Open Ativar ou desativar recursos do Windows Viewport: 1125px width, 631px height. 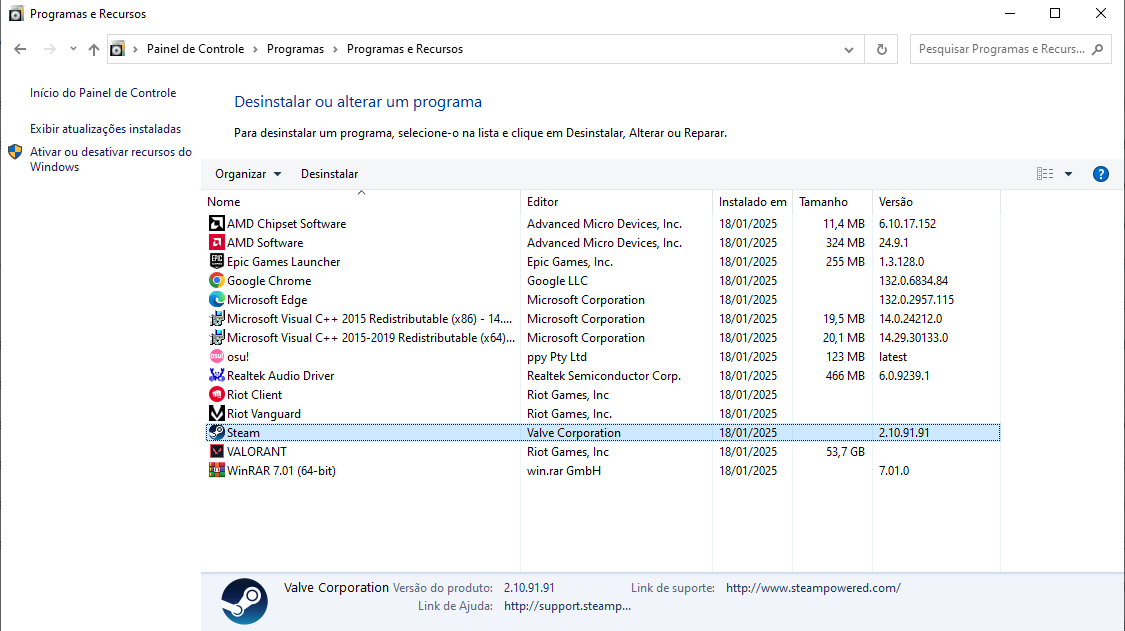click(x=110, y=159)
